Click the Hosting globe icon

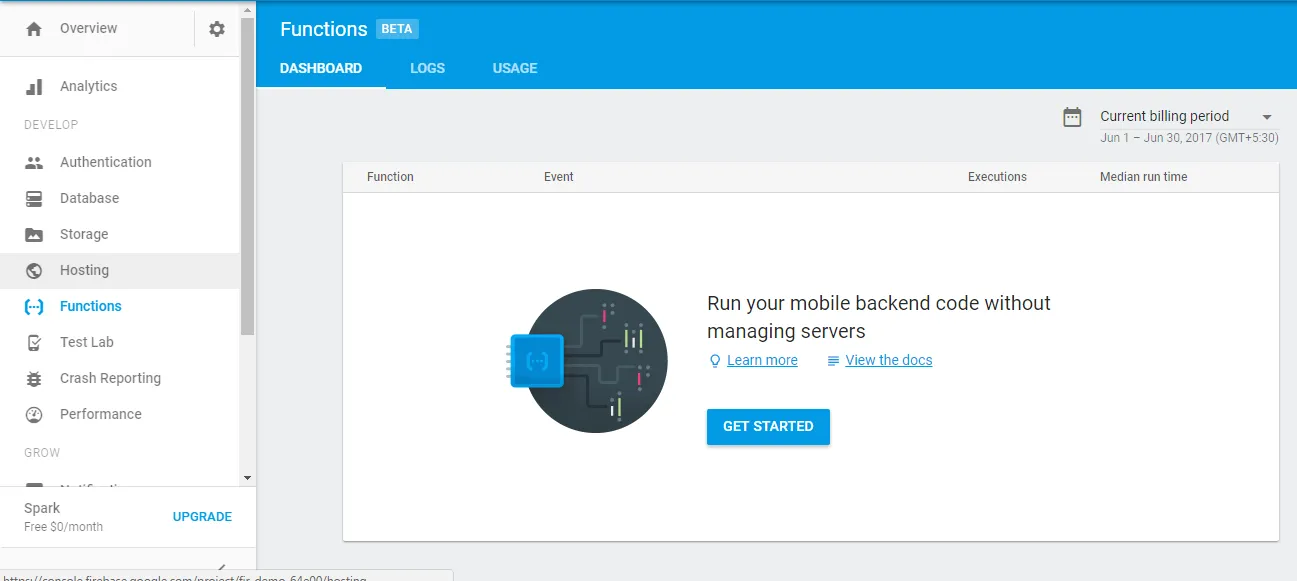(x=34, y=271)
